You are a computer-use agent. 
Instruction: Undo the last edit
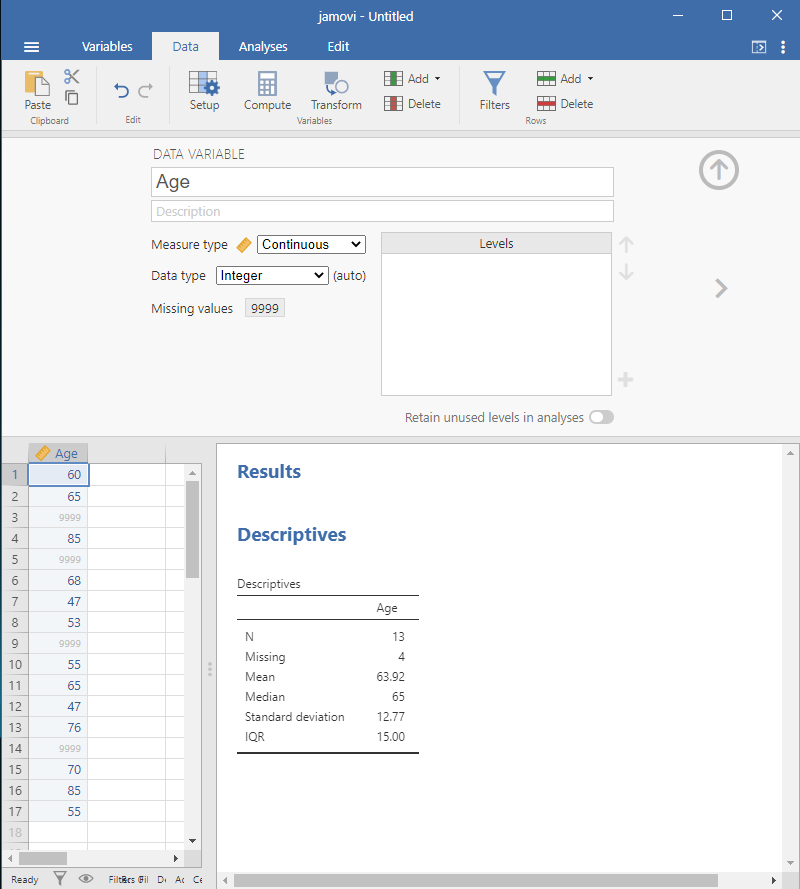pos(121,90)
